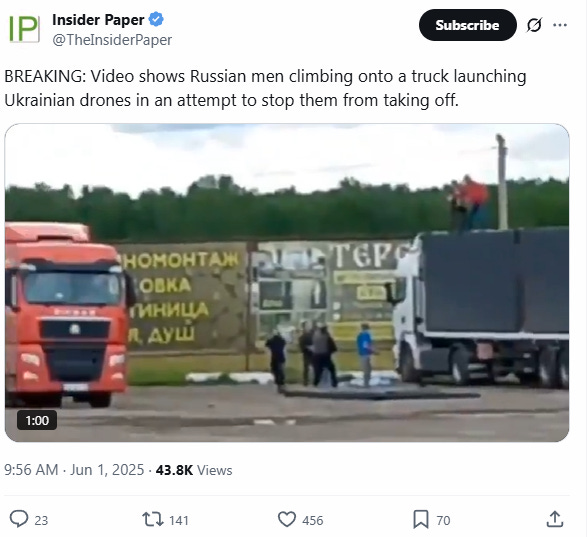Viewport: 587px width, 537px height.
Task: Click the retweet arrows icon
Action: 153,519
